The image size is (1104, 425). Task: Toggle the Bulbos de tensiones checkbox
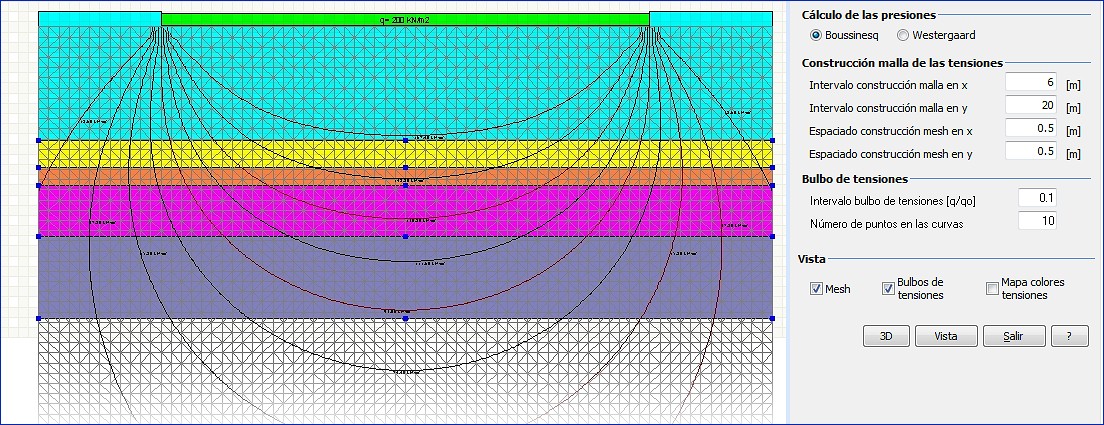pos(889,288)
